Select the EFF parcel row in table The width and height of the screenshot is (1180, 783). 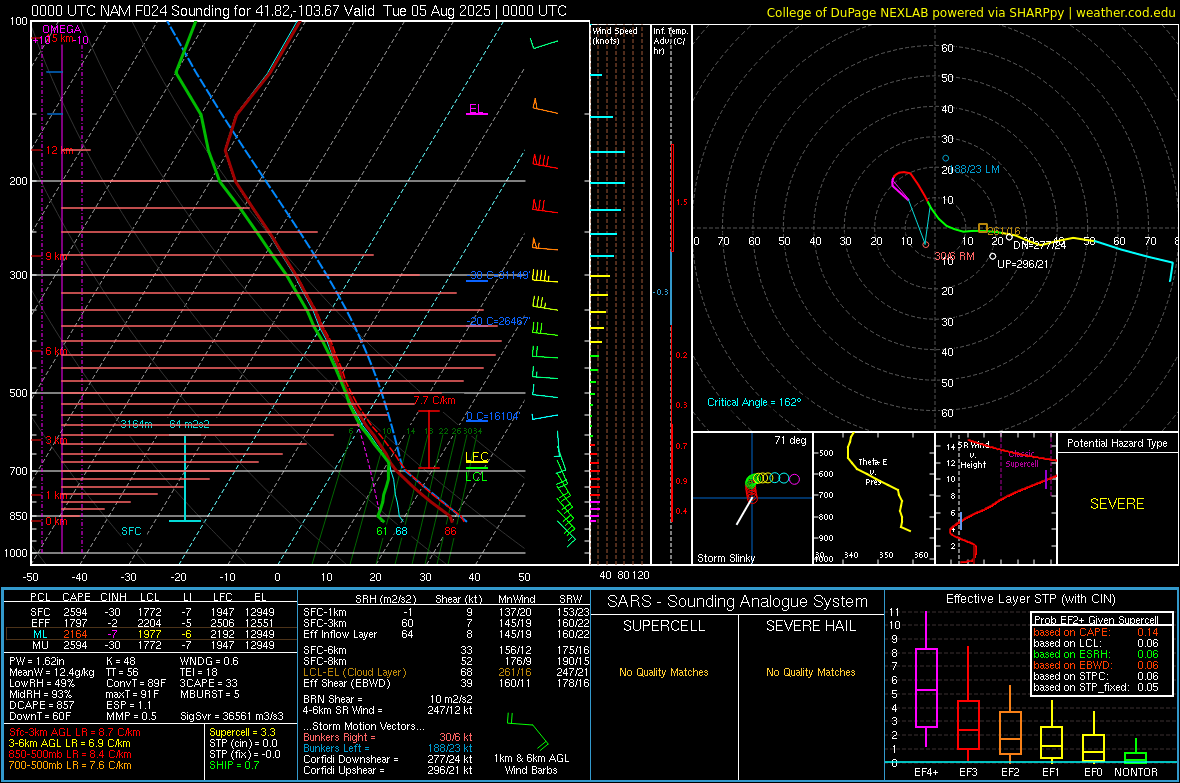(x=151, y=623)
